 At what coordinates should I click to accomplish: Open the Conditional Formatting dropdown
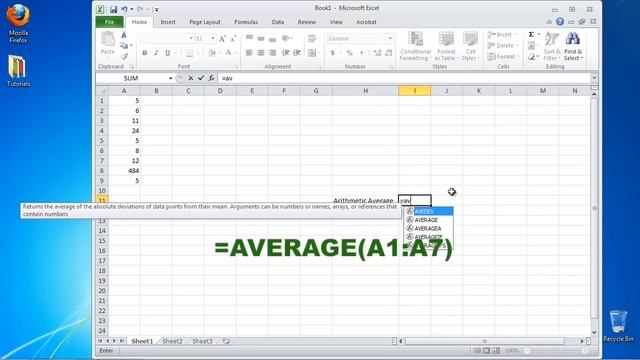(415, 46)
